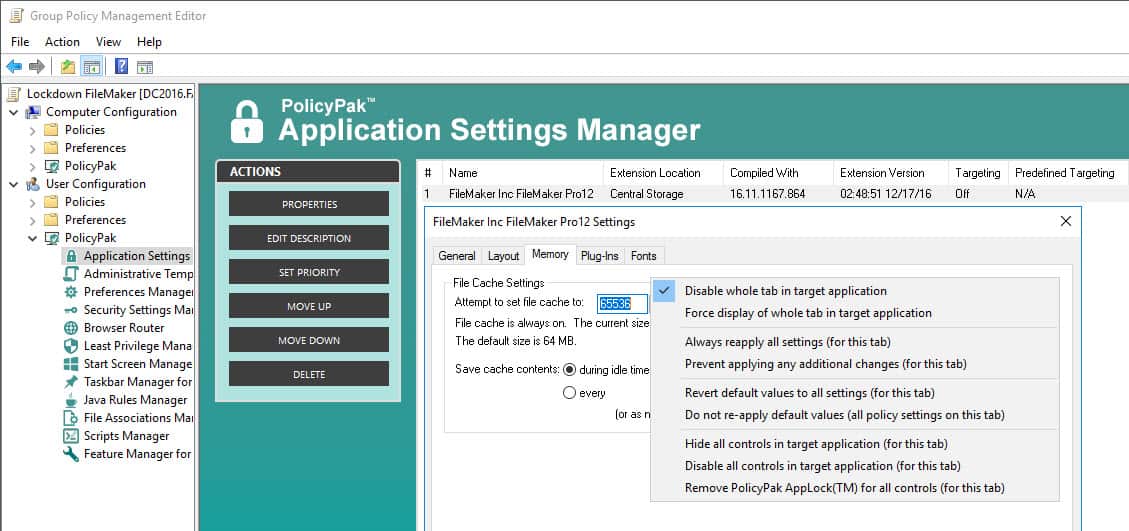The image size is (1129, 531).
Task: Click the Show/Hide Action Pane toolbar icon
Action: pos(145,67)
